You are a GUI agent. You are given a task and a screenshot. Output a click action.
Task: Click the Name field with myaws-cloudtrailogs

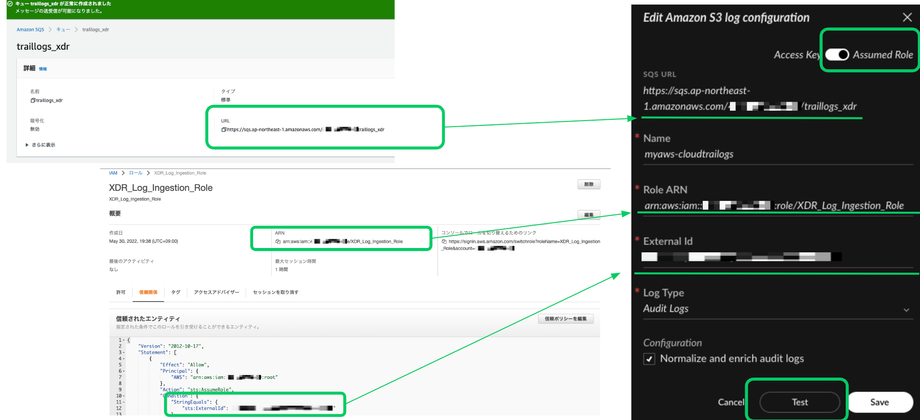click(x=776, y=154)
